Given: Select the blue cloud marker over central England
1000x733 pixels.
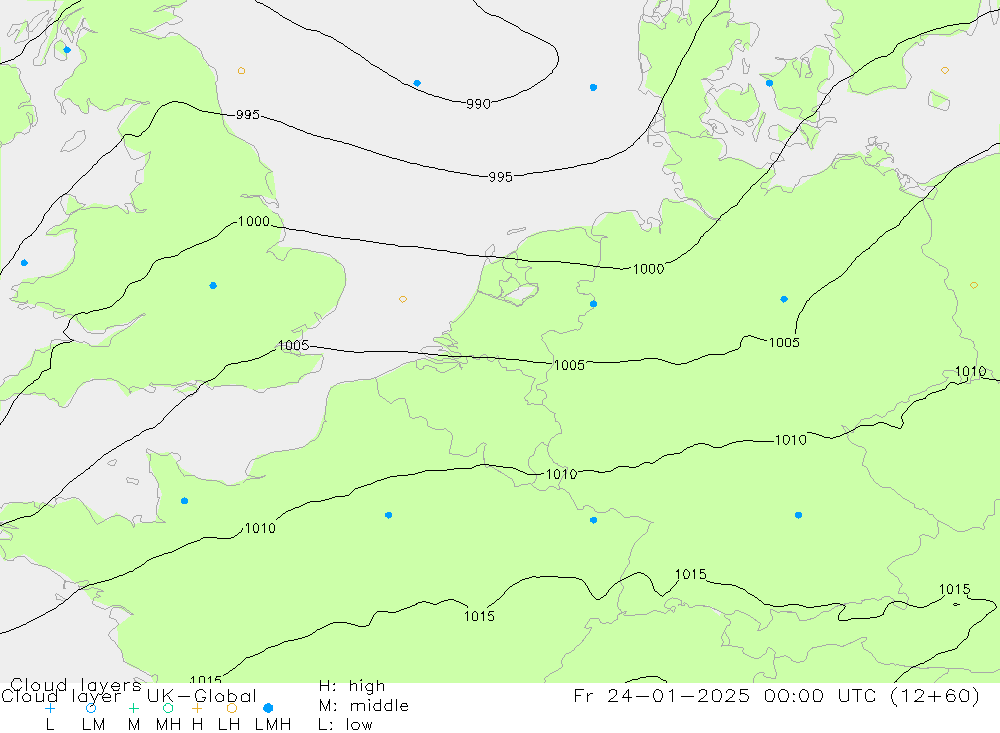Looking at the screenshot, I should [x=213, y=285].
